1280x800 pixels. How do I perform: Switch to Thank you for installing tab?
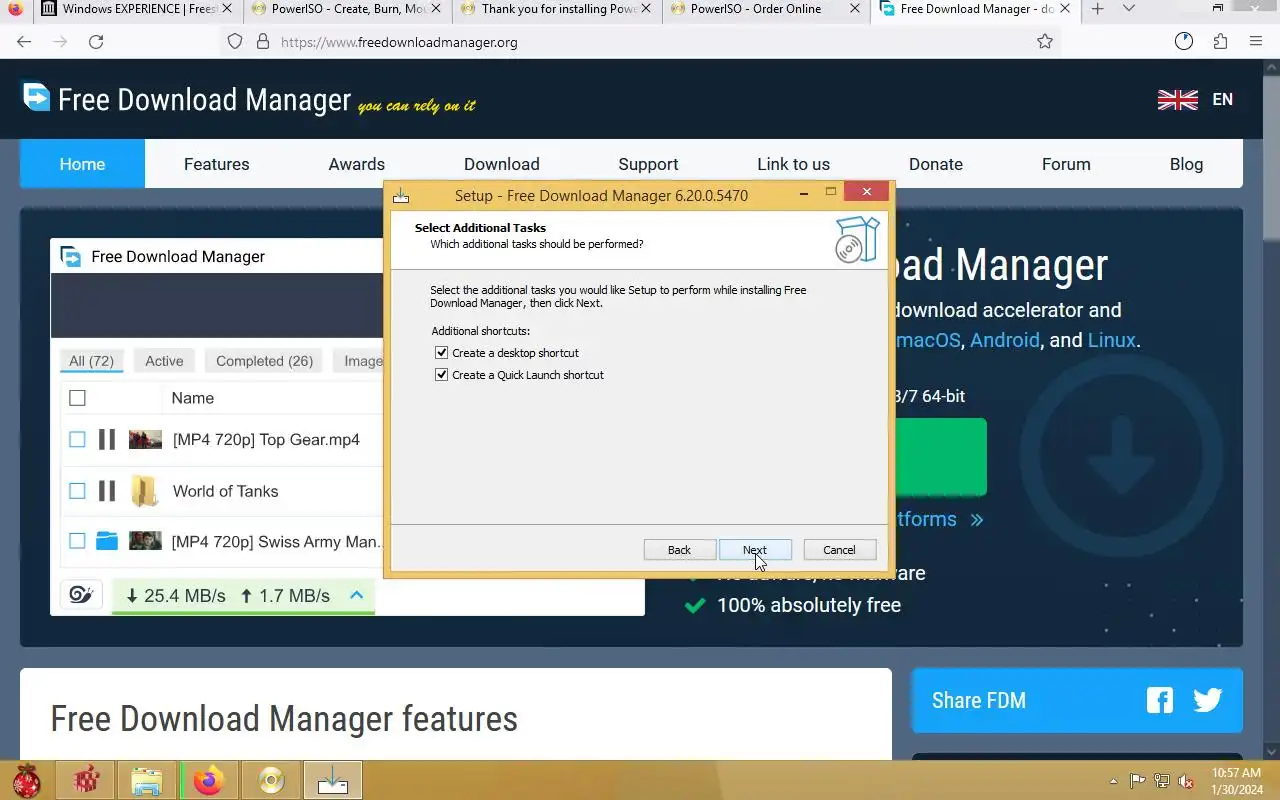tap(555, 9)
